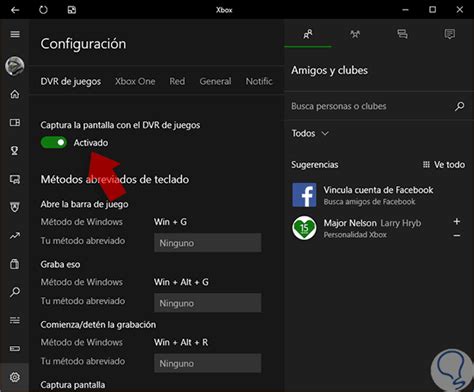This screenshot has height=392, width=474.
Task: Open Store bag icon in sidebar
Action: [15, 264]
